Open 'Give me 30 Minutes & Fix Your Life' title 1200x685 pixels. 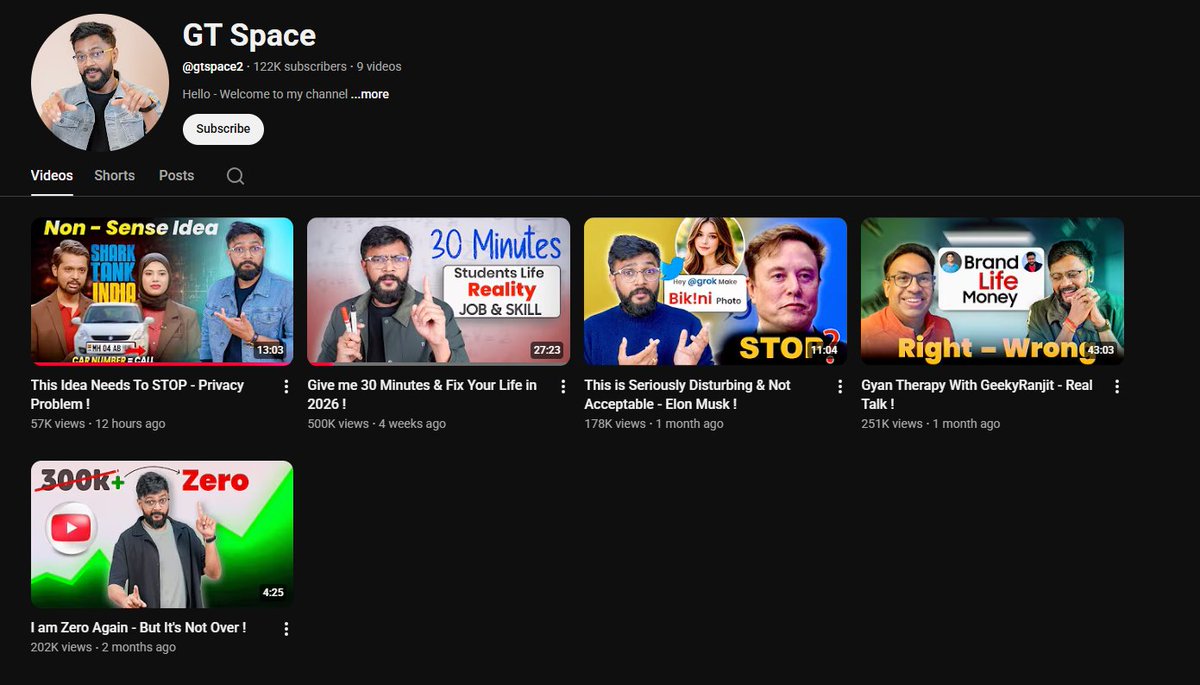pos(422,394)
